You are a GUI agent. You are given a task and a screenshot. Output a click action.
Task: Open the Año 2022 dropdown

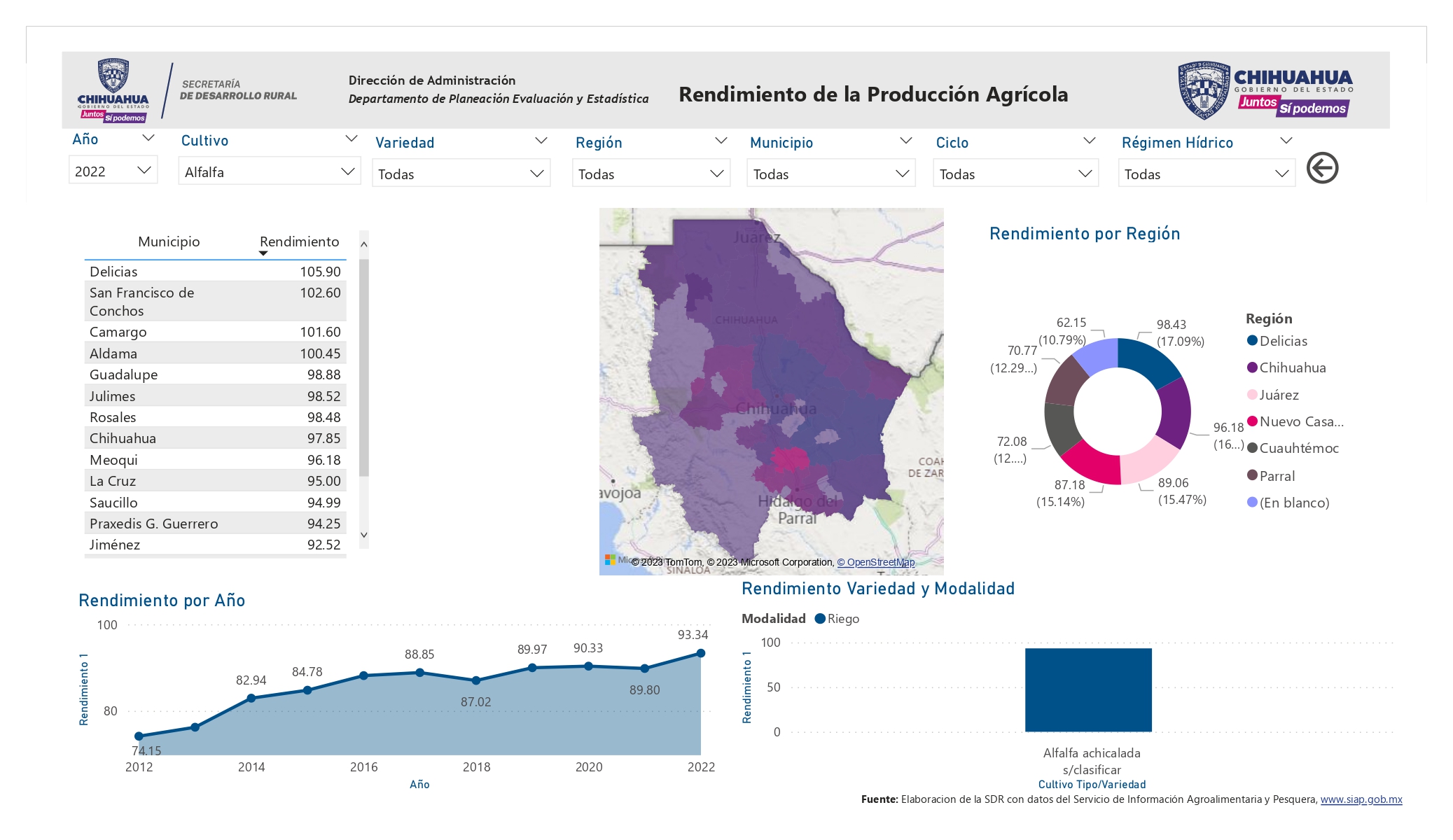[x=113, y=171]
